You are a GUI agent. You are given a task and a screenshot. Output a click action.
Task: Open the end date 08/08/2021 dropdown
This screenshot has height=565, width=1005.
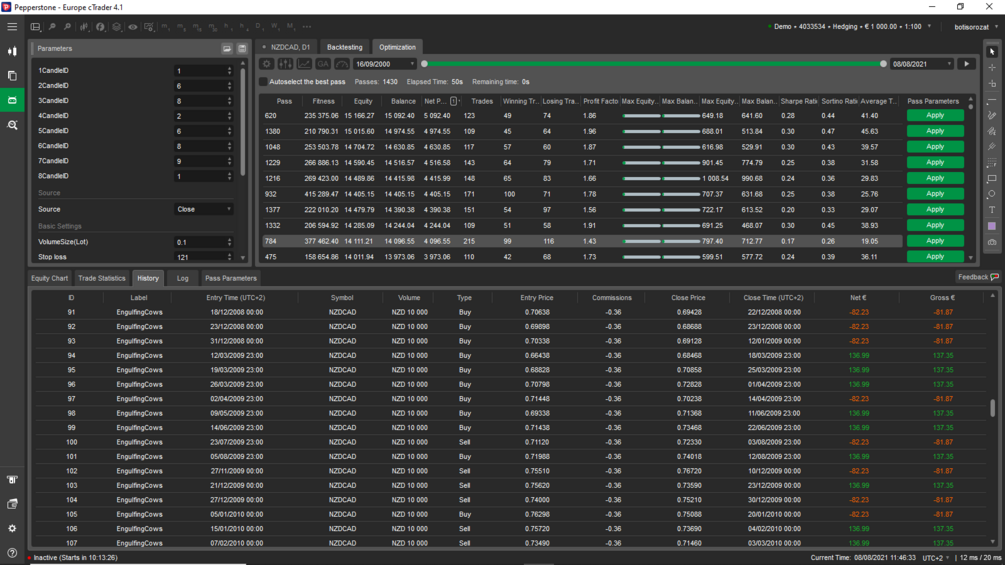[x=922, y=64]
